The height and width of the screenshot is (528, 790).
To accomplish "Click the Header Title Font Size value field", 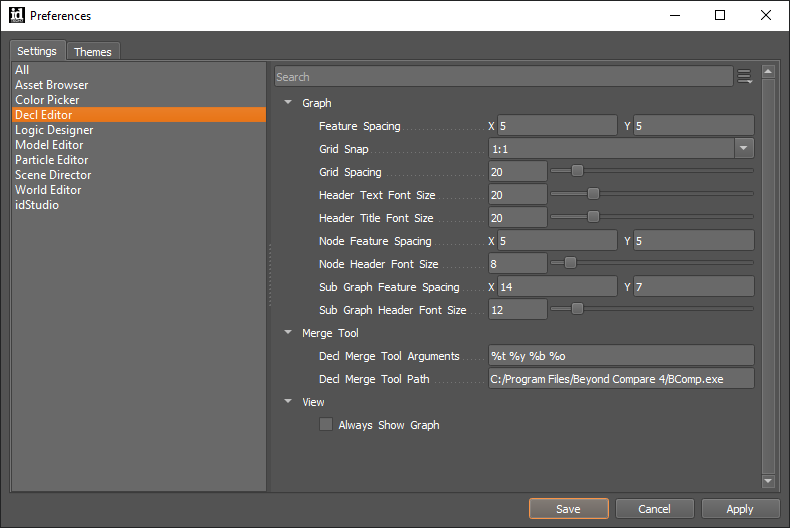I will 517,218.
